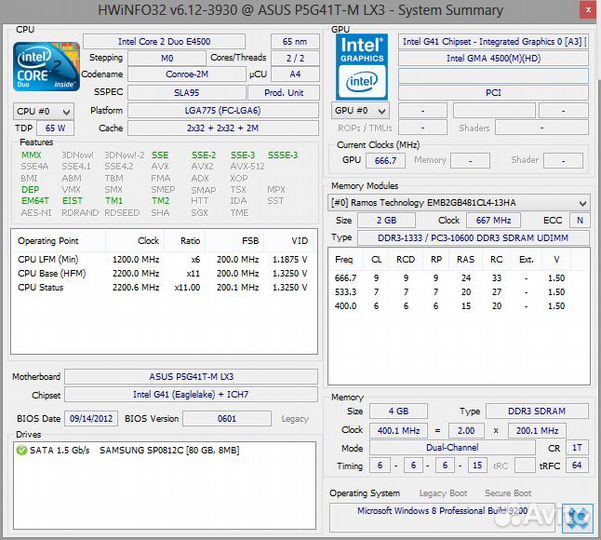The image size is (601, 540).
Task: Click the 2.00 memory multiplier field
Action: 466,431
